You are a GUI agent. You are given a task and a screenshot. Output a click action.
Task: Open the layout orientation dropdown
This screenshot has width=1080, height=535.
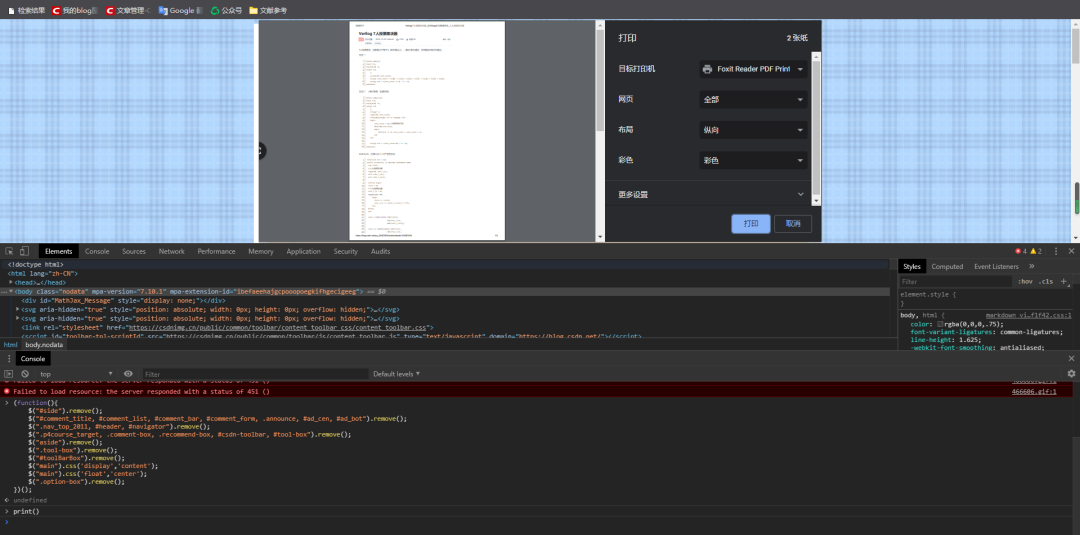[x=753, y=130]
